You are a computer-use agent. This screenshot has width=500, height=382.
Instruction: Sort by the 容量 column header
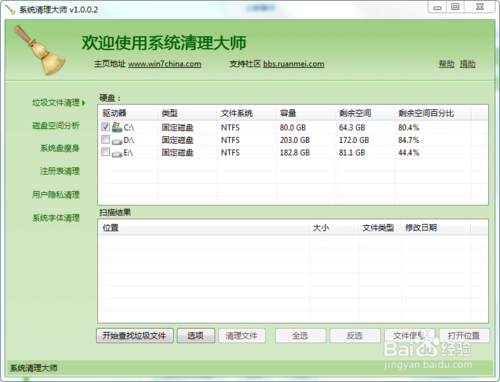306,113
